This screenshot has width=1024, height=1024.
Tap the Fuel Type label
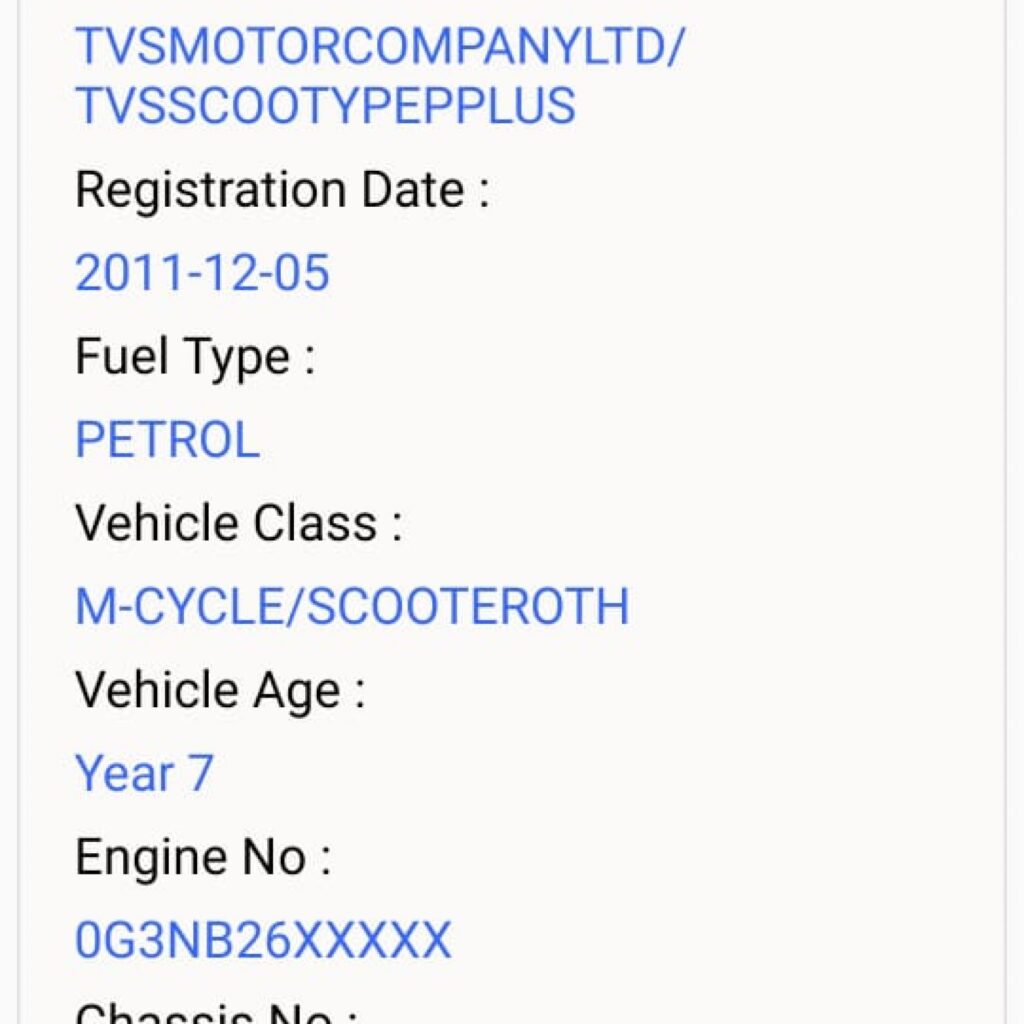pyautogui.click(x=195, y=359)
